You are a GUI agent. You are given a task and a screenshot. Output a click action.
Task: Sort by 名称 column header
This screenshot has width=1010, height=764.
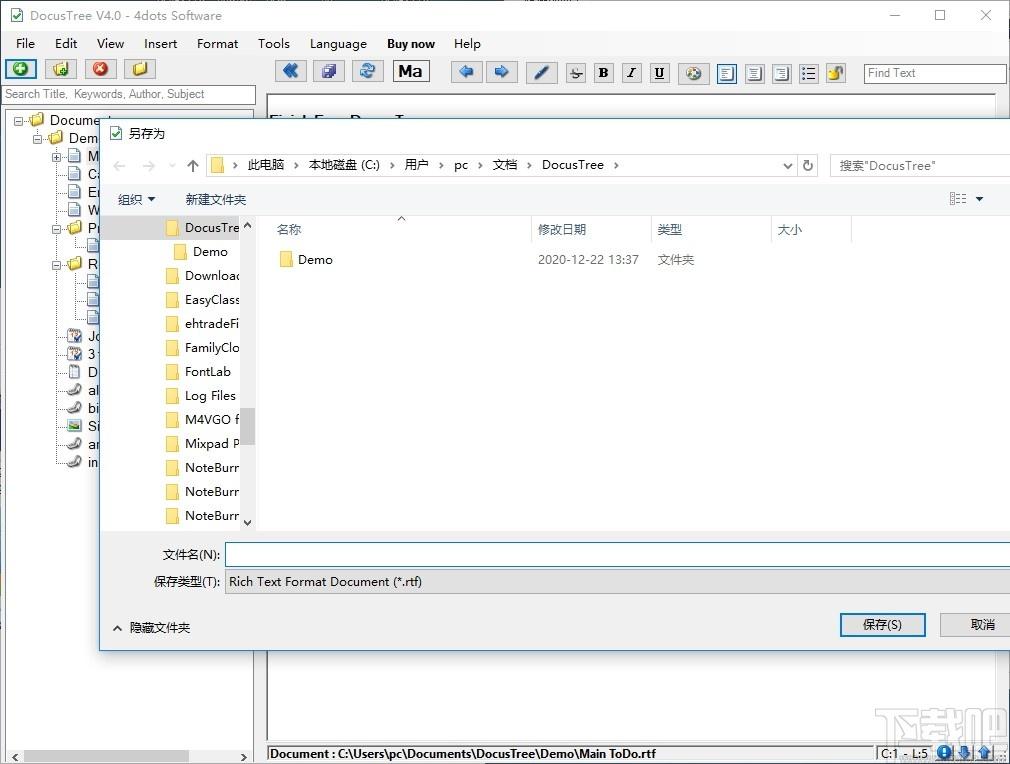click(x=289, y=229)
